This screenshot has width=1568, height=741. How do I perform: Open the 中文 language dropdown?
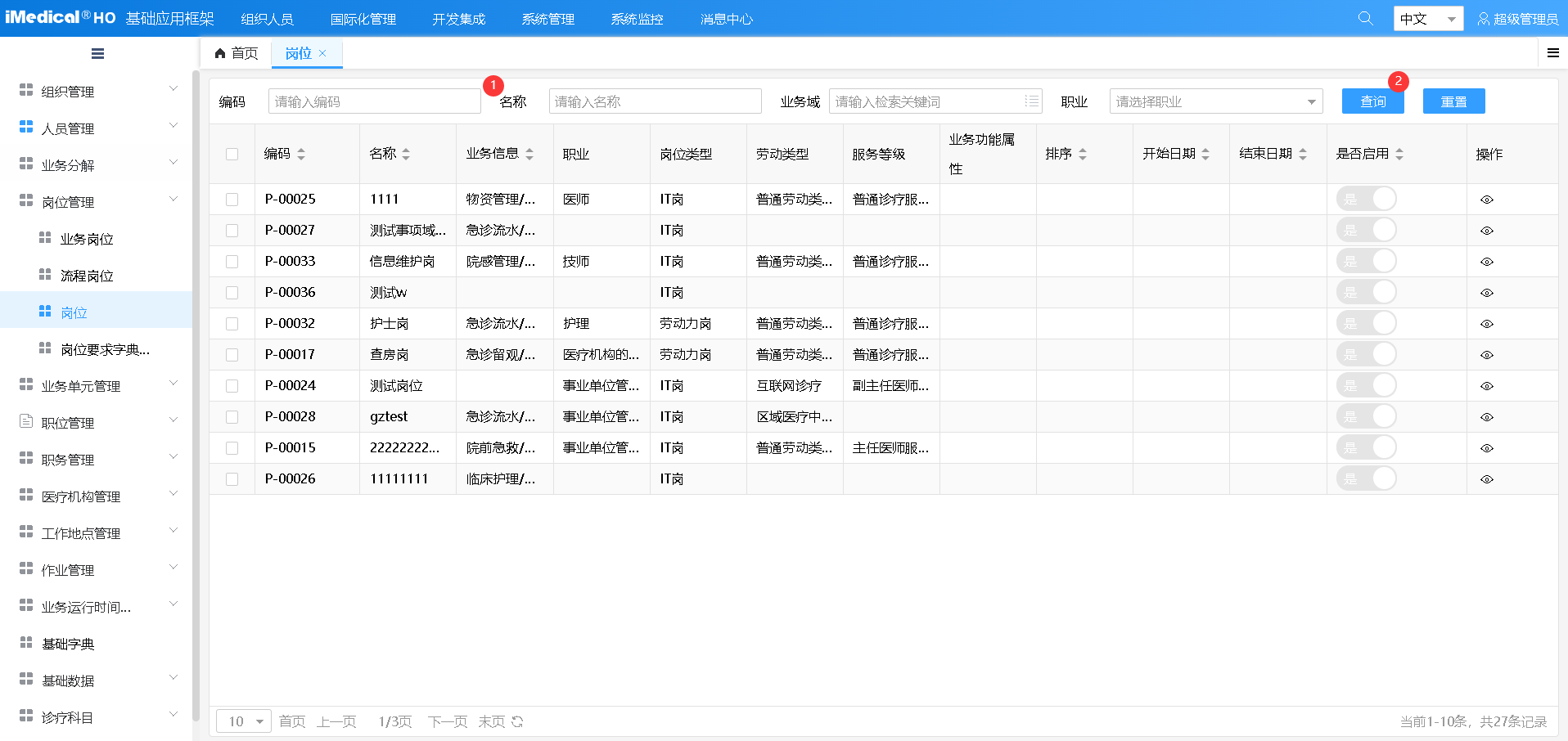pos(1427,17)
